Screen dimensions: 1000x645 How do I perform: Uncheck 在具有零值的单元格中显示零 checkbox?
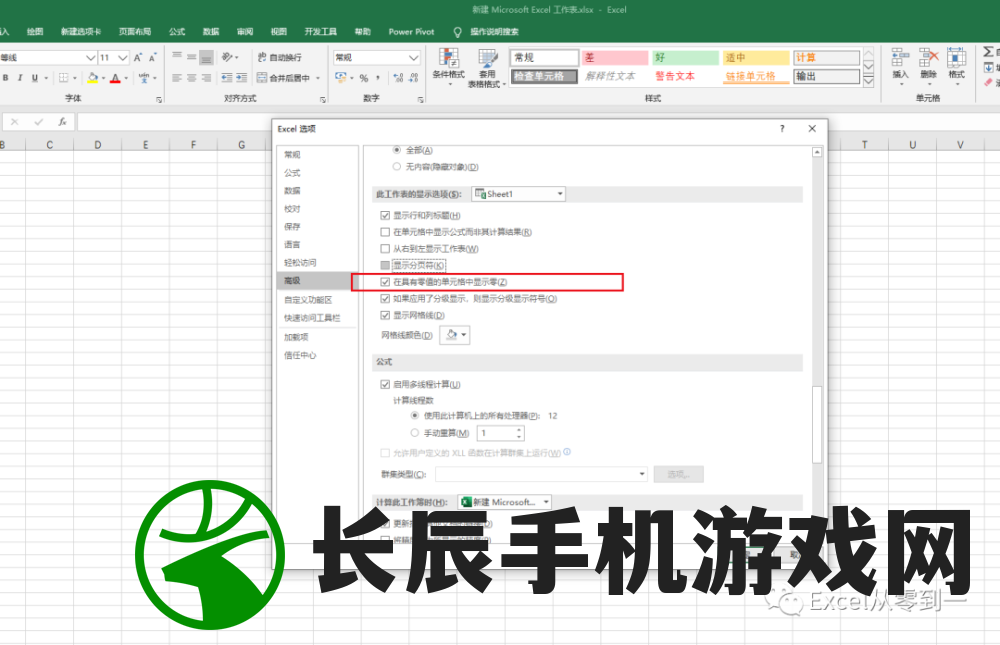click(x=386, y=282)
